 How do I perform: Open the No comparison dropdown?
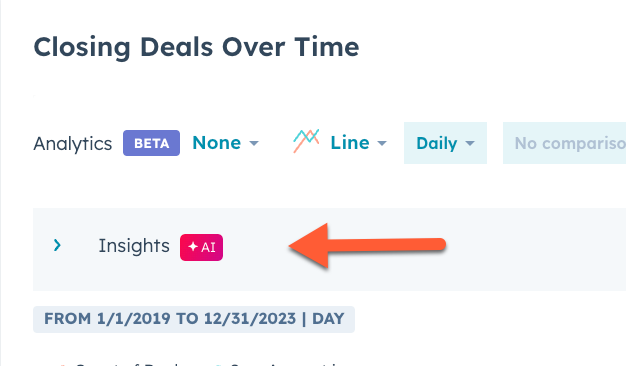tap(565, 143)
